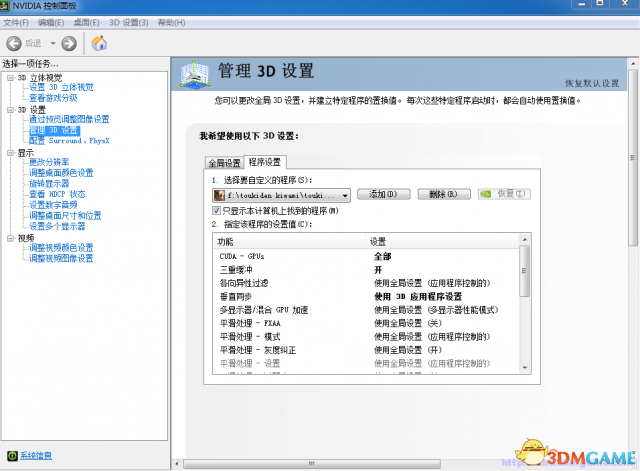Switch to the 程序设置 tab

[x=265, y=162]
